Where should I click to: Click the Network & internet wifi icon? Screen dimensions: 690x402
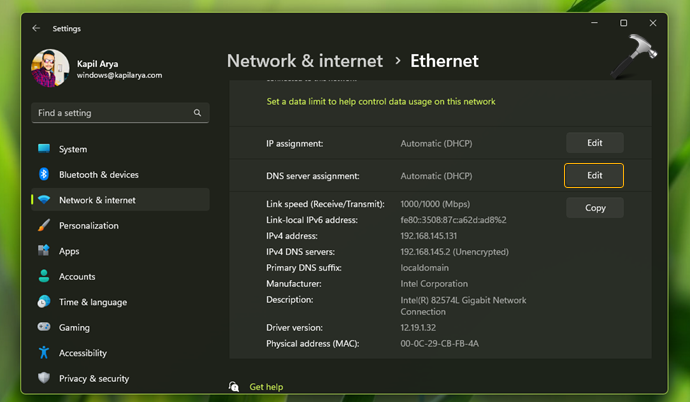coord(44,200)
